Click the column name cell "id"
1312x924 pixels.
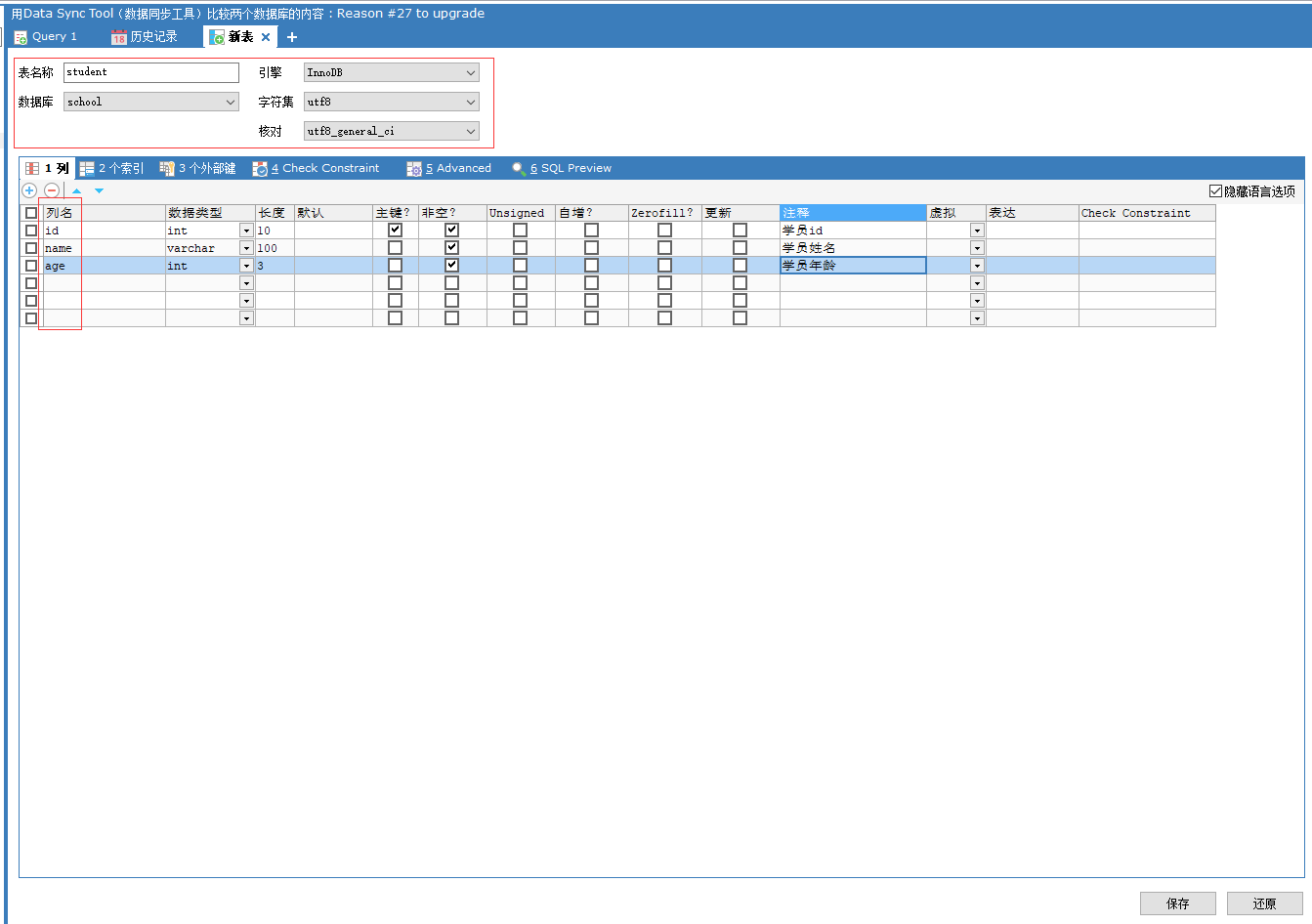pos(104,231)
